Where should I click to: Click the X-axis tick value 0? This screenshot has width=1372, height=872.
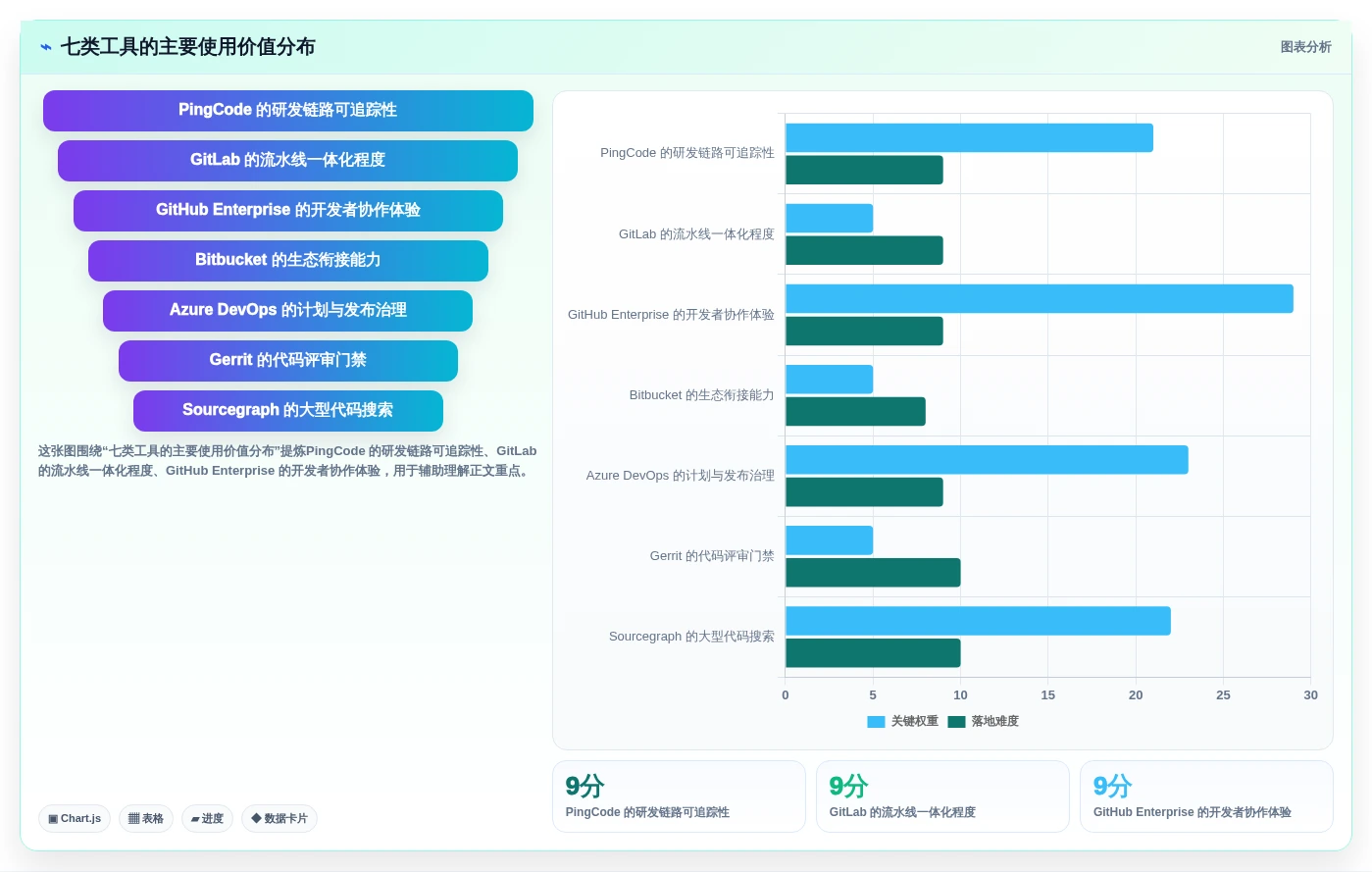pyautogui.click(x=785, y=695)
